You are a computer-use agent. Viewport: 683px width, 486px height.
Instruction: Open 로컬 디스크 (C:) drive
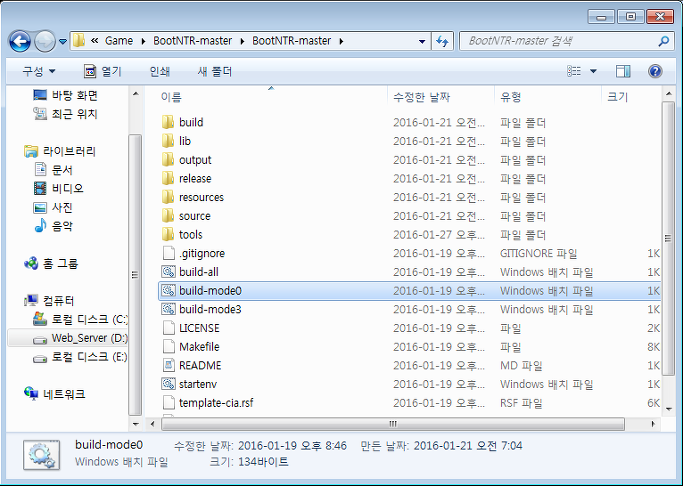tap(81, 319)
